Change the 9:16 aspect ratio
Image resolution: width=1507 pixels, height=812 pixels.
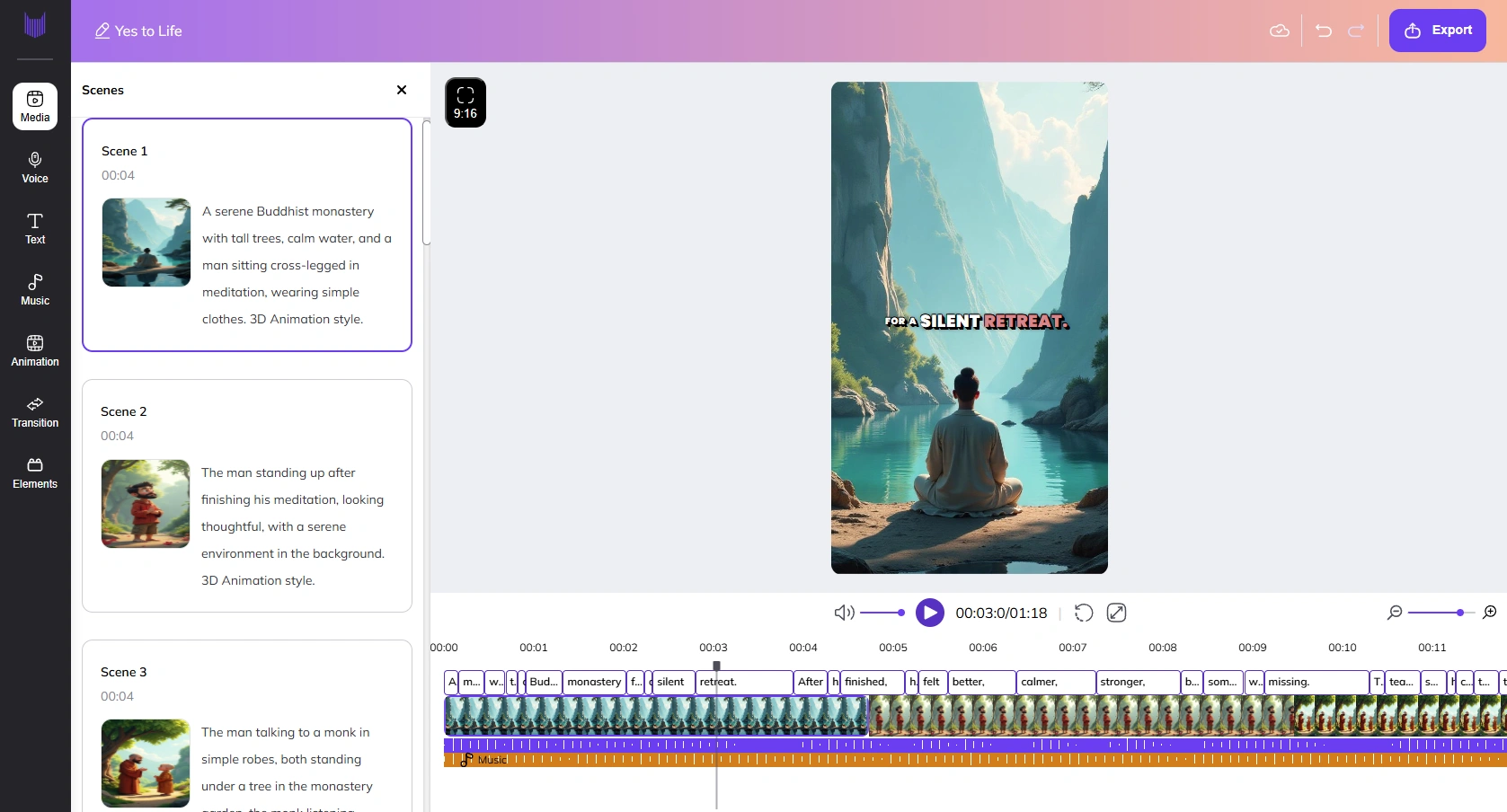pos(465,102)
